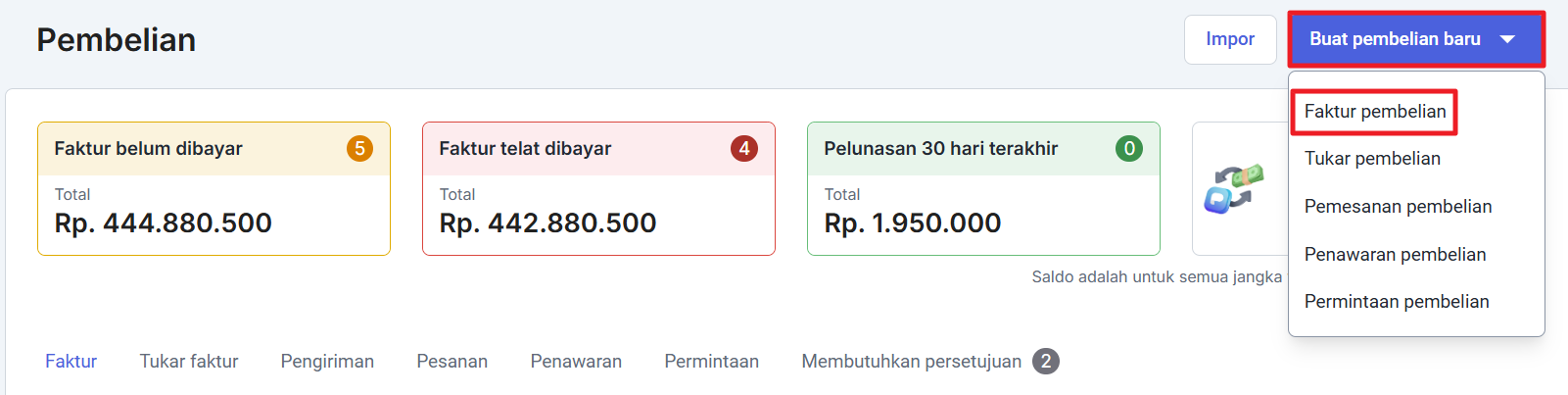1568x395 pixels.
Task: View the Permintaan tab
Action: (x=711, y=362)
